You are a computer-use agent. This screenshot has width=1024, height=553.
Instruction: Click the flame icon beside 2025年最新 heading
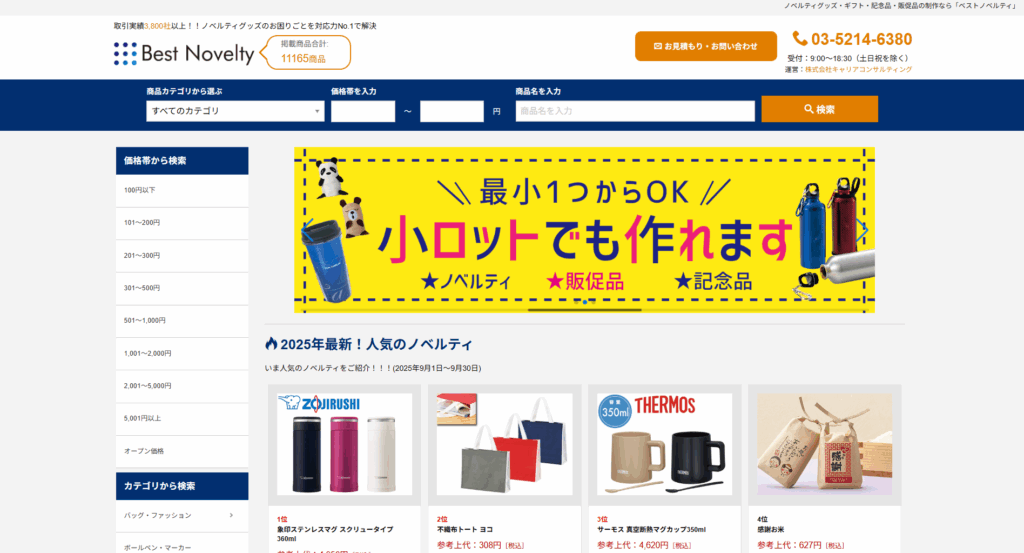pos(271,343)
